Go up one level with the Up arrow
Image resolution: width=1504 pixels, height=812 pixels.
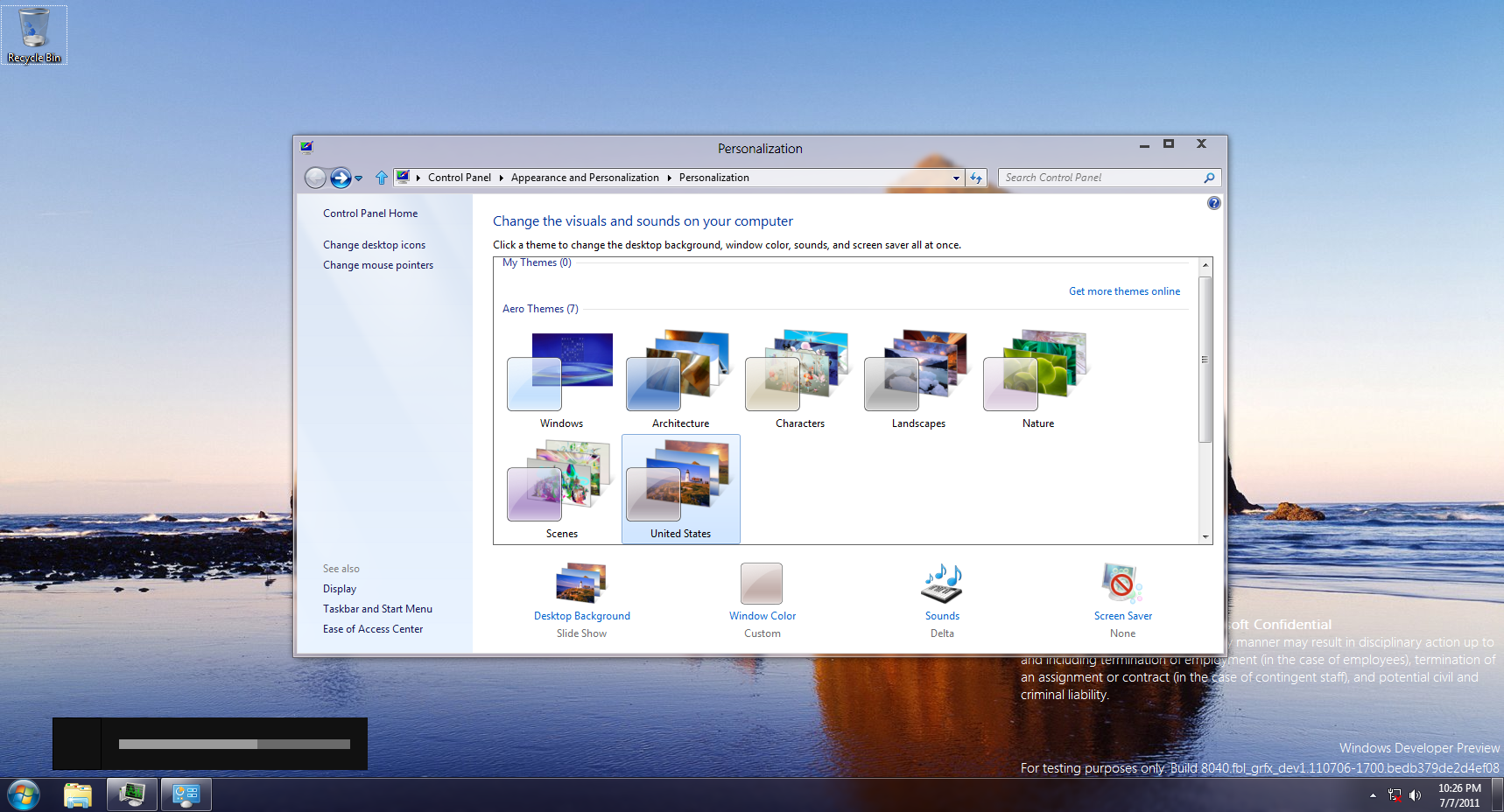coord(382,178)
